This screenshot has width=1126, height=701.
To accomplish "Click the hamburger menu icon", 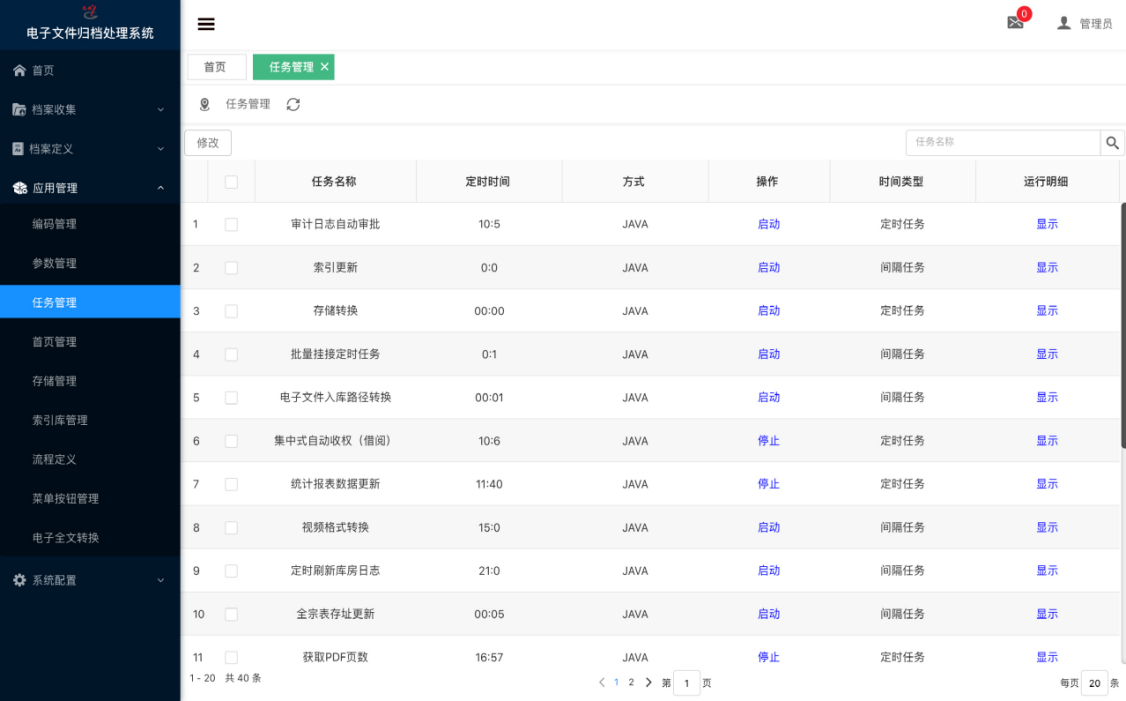I will point(206,24).
